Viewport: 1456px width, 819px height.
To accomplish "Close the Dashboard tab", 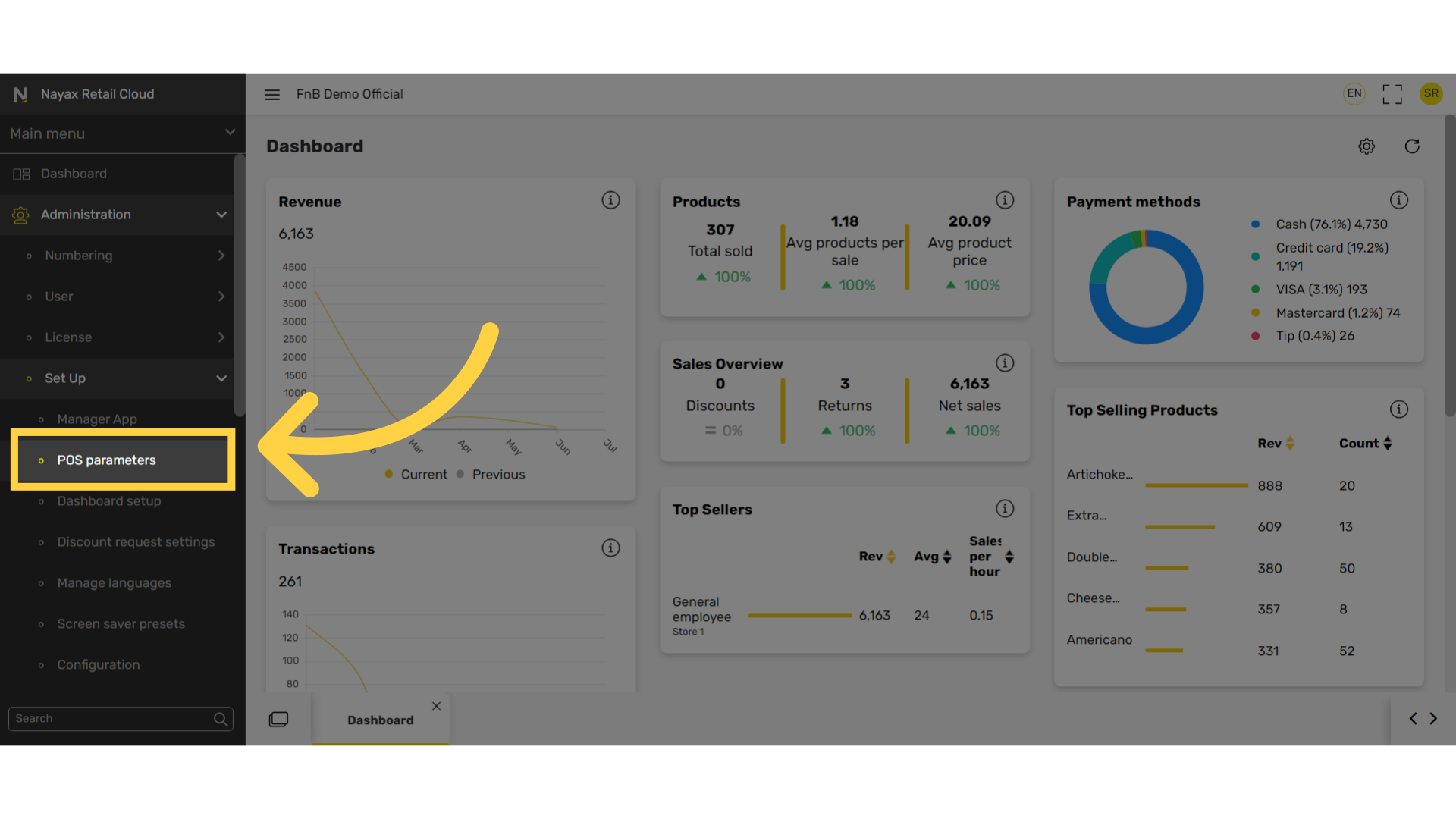I will pos(436,706).
